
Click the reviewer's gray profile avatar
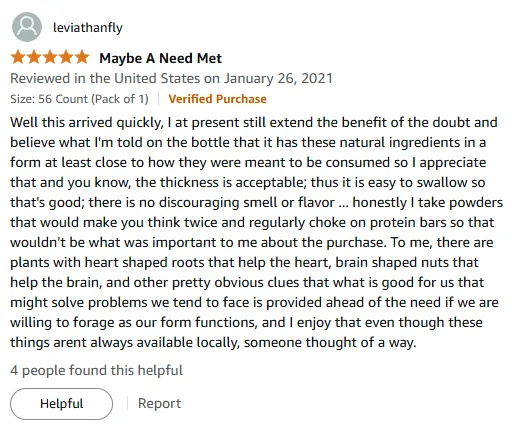pyautogui.click(x=27, y=27)
